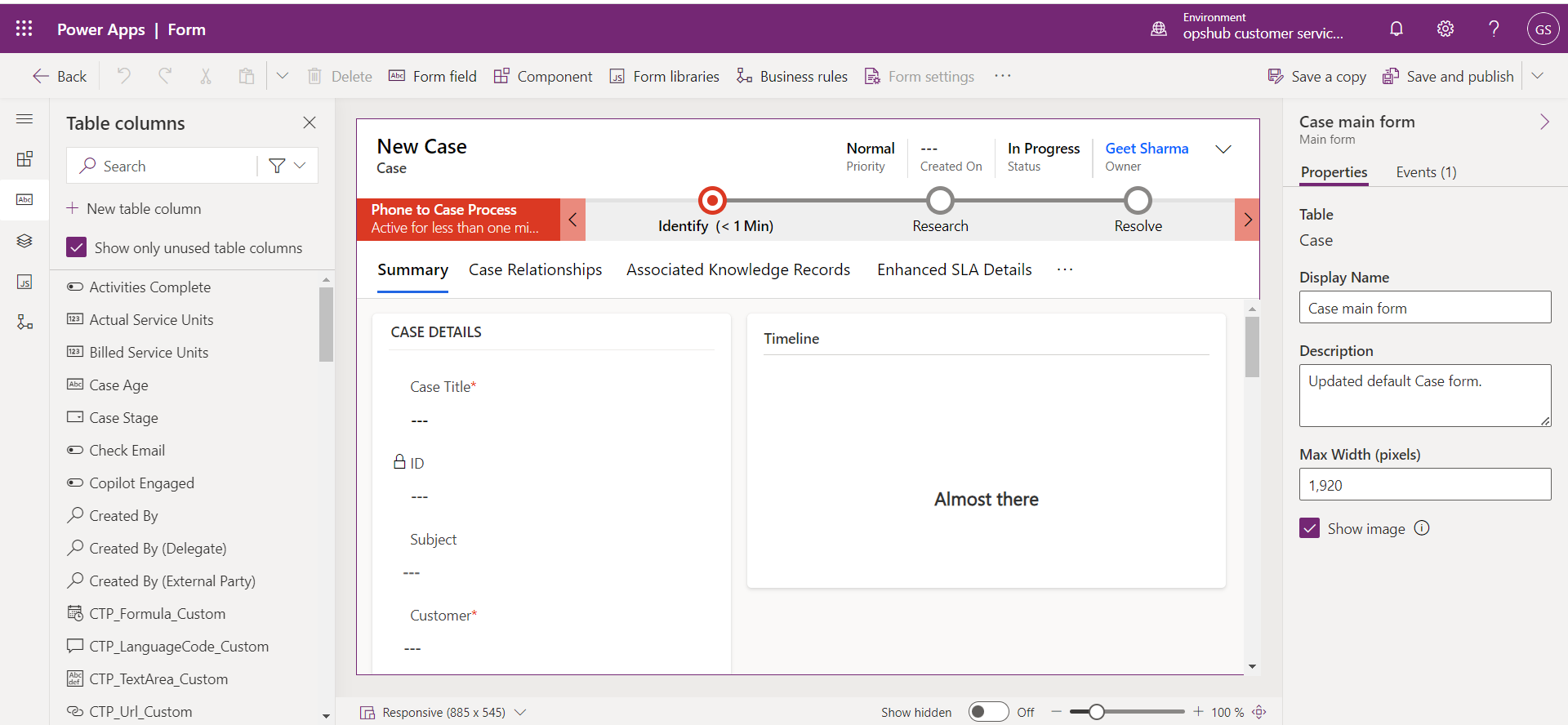Toggle the Show hidden switch
The height and width of the screenshot is (725, 1568).
pos(988,712)
